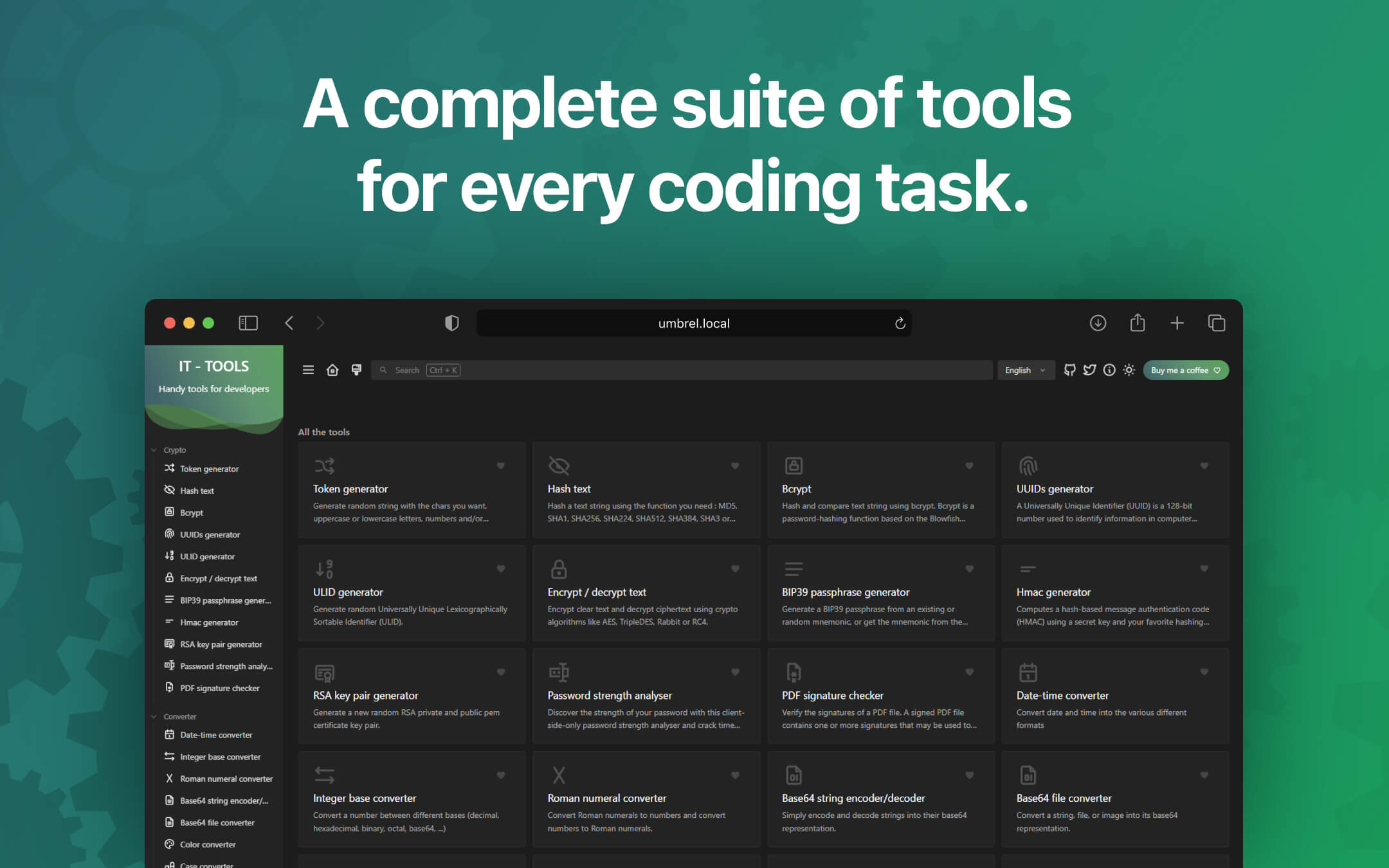Screen dimensions: 1389x868
Task: Open the Twitter icon in the top bar
Action: [1089, 370]
